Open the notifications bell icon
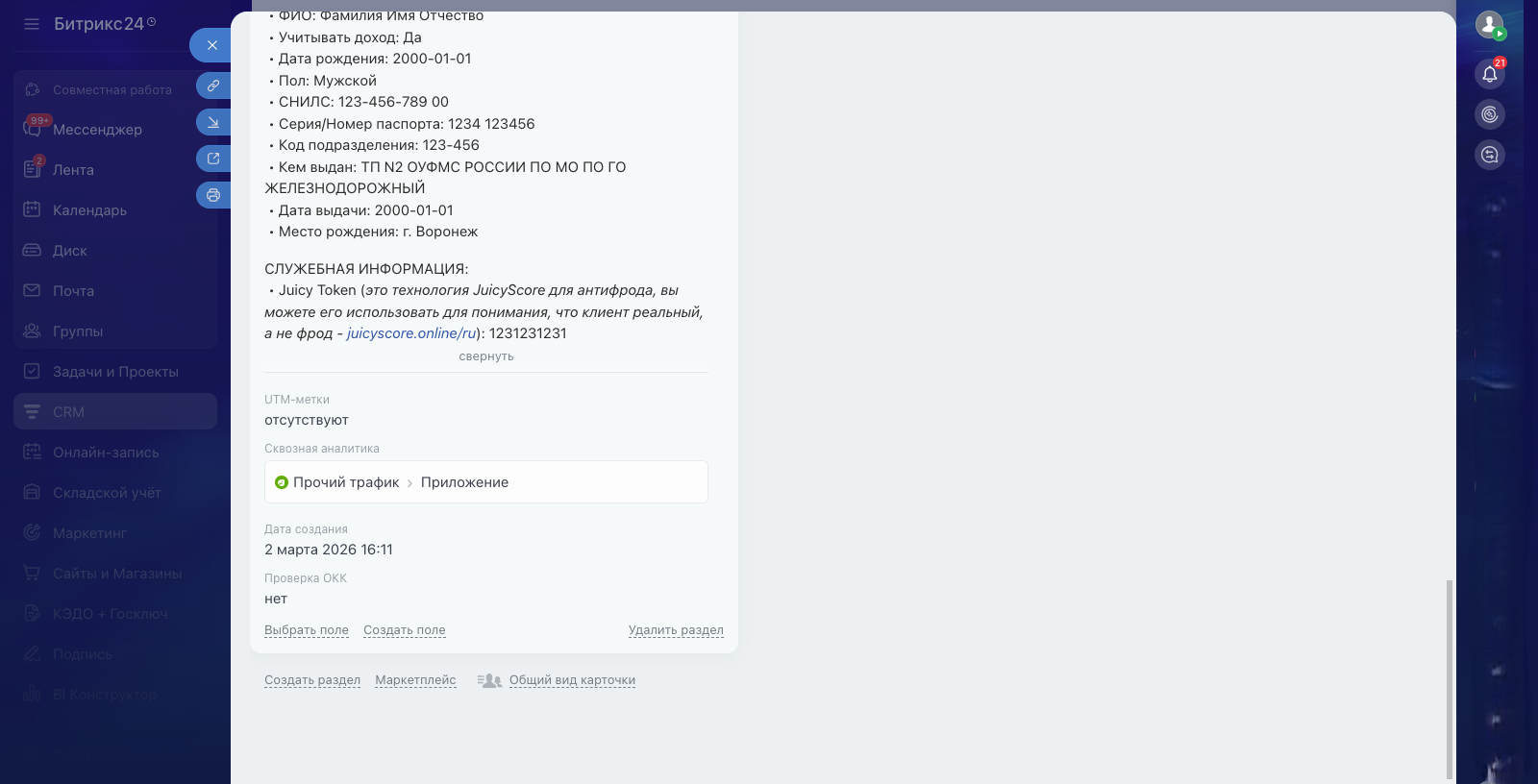This screenshot has width=1538, height=784. (1489, 74)
